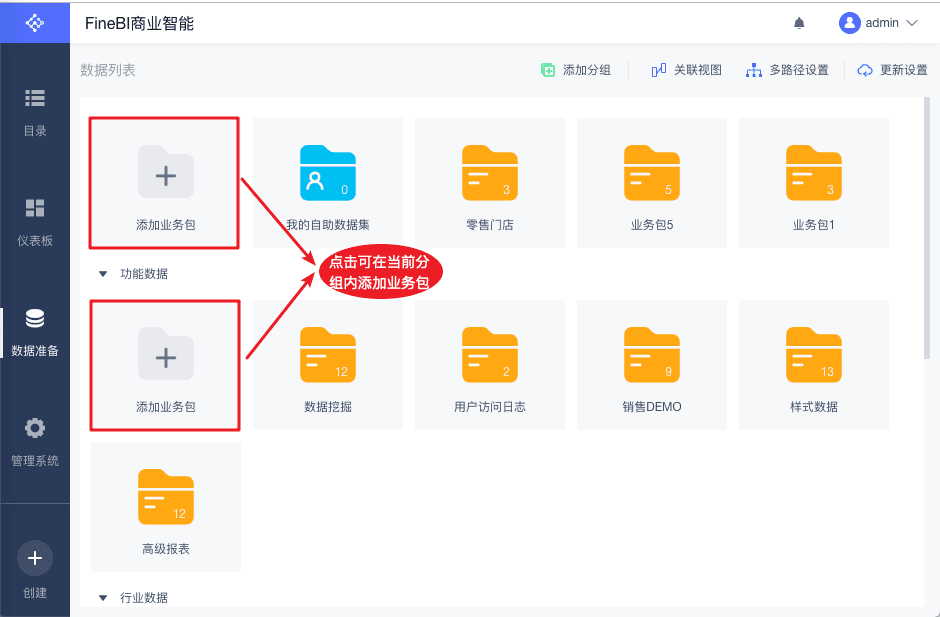The image size is (940, 617).
Task: Click the 销售DEMO package name
Action: (x=652, y=407)
